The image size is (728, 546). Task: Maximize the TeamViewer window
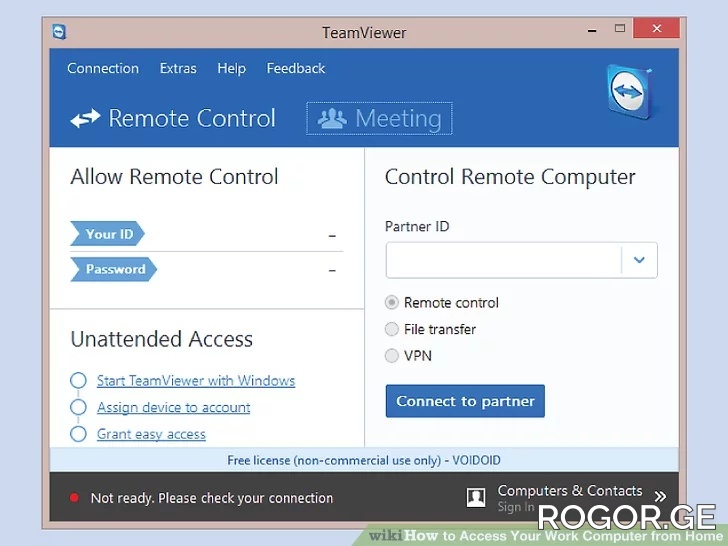(620, 28)
